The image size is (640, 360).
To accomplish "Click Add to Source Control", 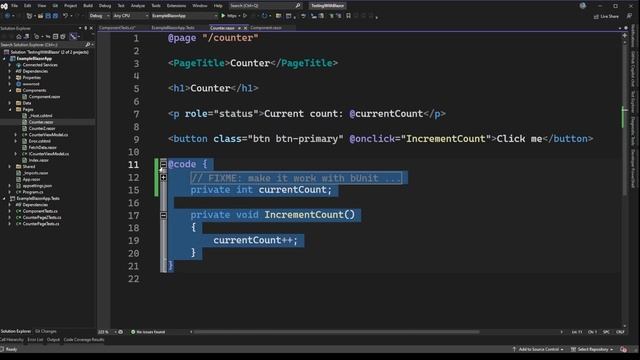I will (x=538, y=349).
